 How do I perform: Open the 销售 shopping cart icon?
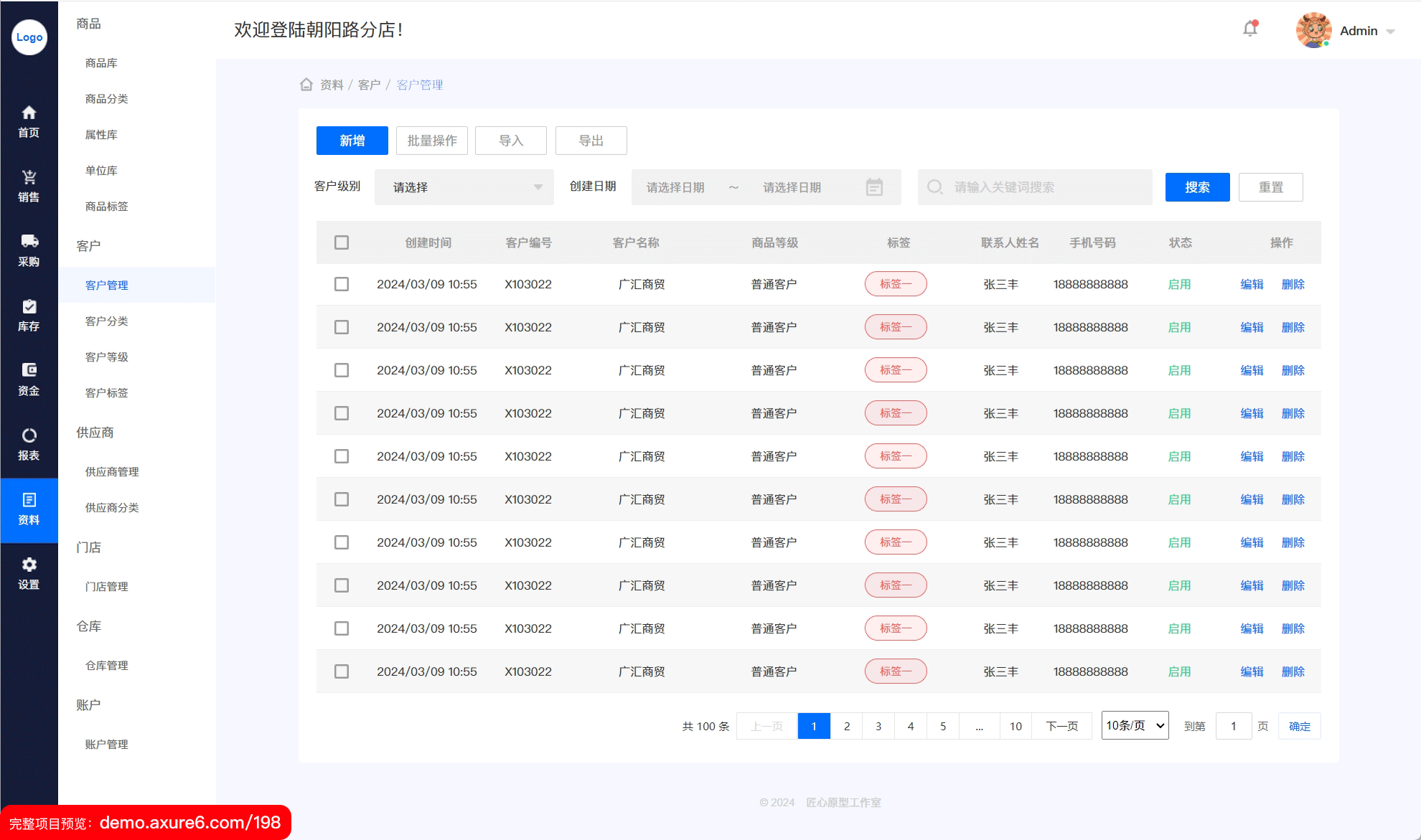click(x=29, y=177)
